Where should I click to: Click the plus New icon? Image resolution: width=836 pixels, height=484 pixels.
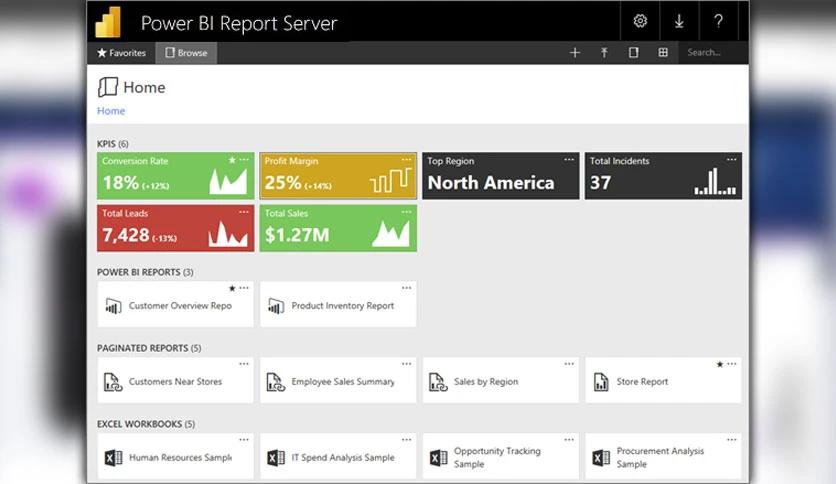[x=575, y=53]
